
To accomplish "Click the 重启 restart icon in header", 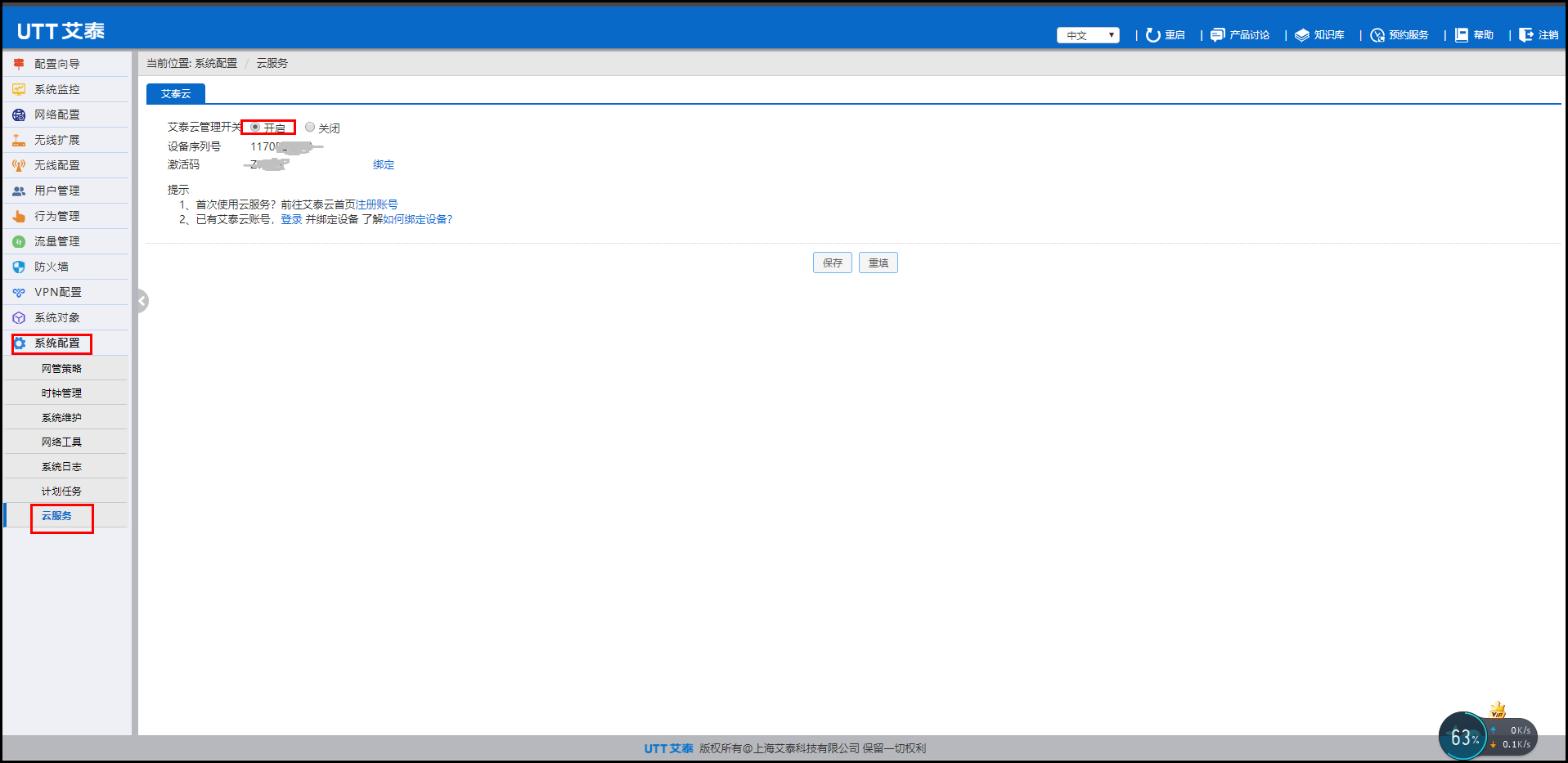I will [1153, 34].
